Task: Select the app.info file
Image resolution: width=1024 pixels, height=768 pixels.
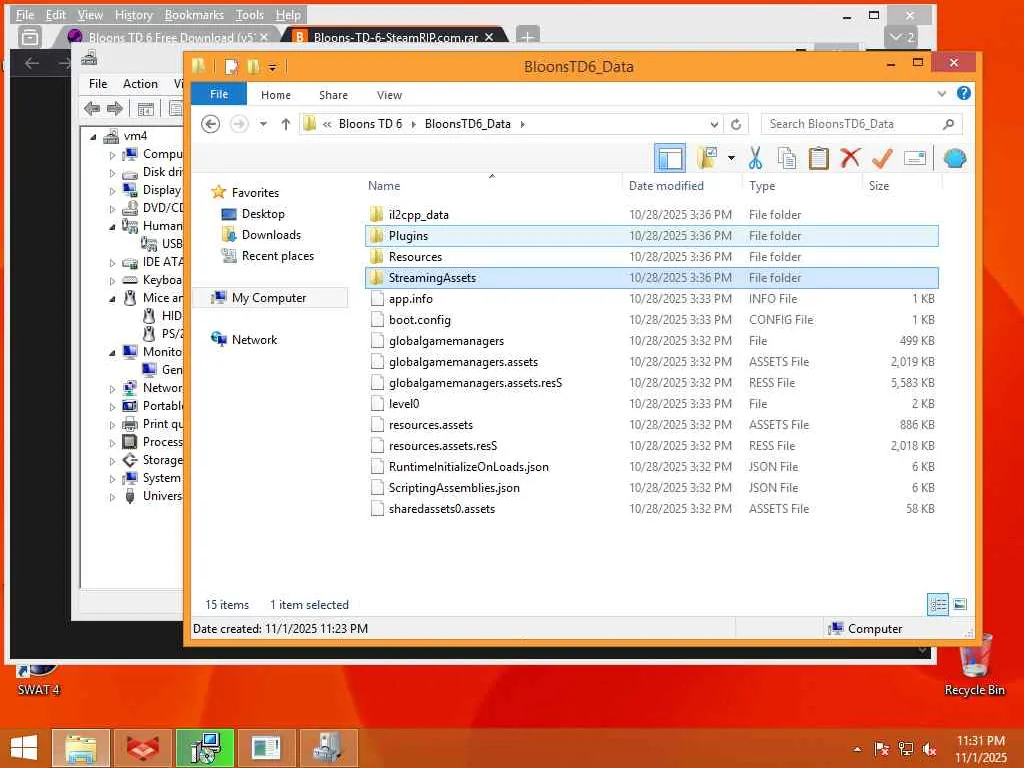Action: pyautogui.click(x=651, y=298)
